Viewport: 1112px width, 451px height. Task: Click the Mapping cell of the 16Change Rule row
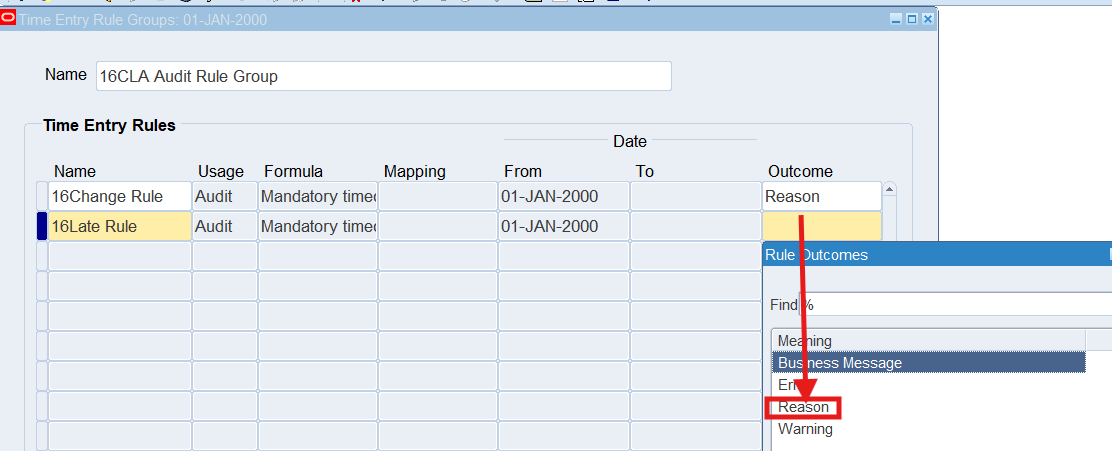(437, 197)
